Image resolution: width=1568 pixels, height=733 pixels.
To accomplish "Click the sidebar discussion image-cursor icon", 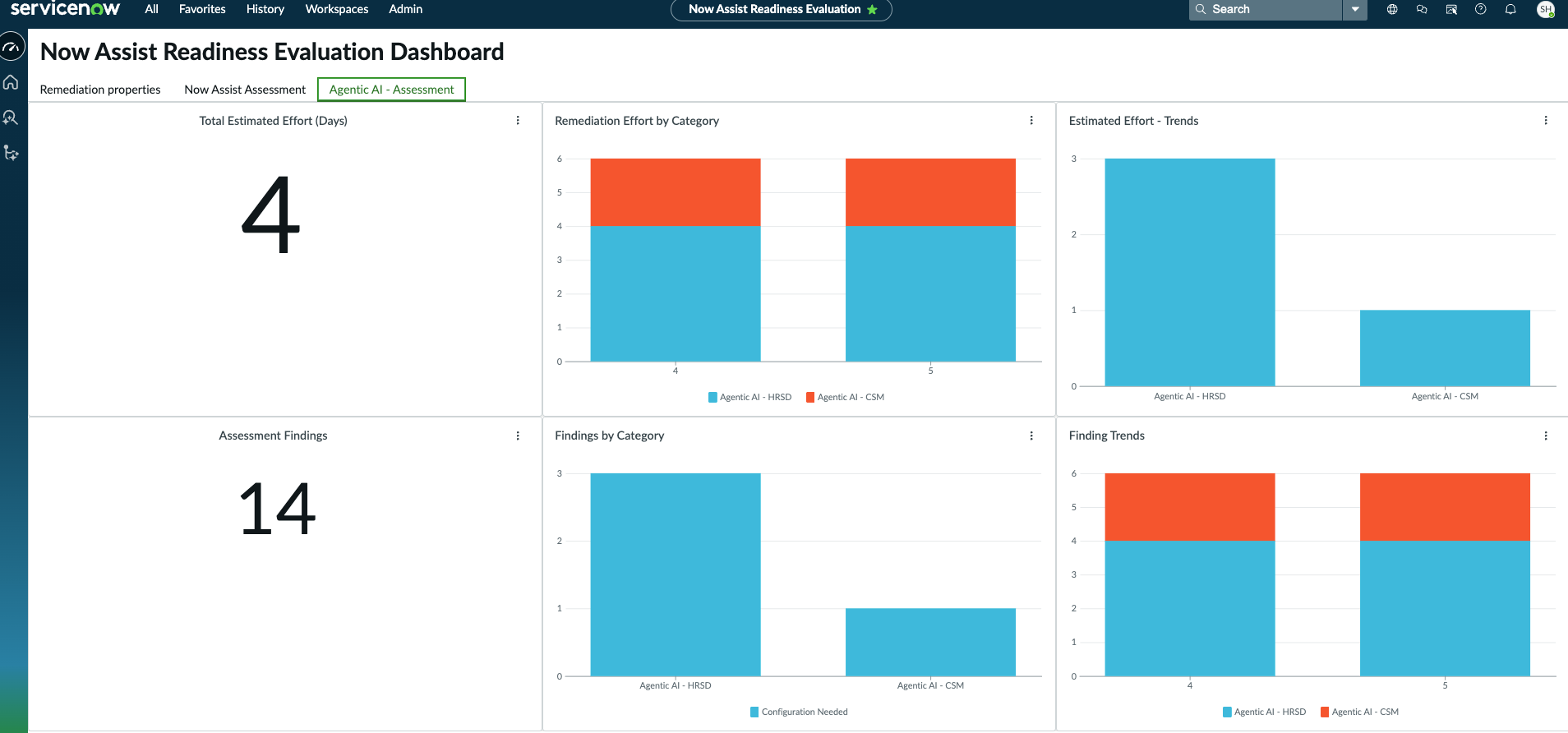I will click(1451, 9).
